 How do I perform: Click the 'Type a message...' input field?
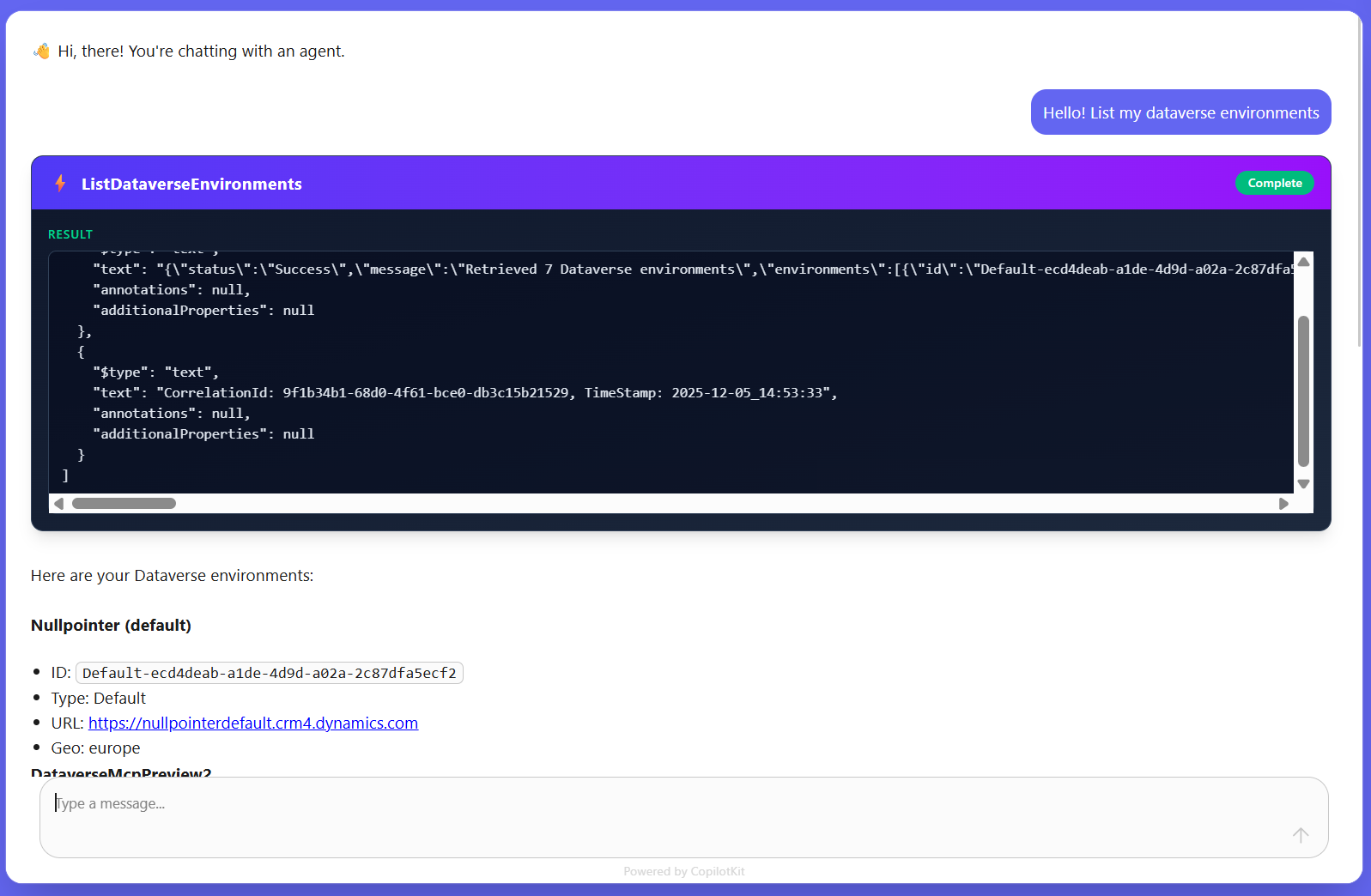pyautogui.click(x=684, y=817)
